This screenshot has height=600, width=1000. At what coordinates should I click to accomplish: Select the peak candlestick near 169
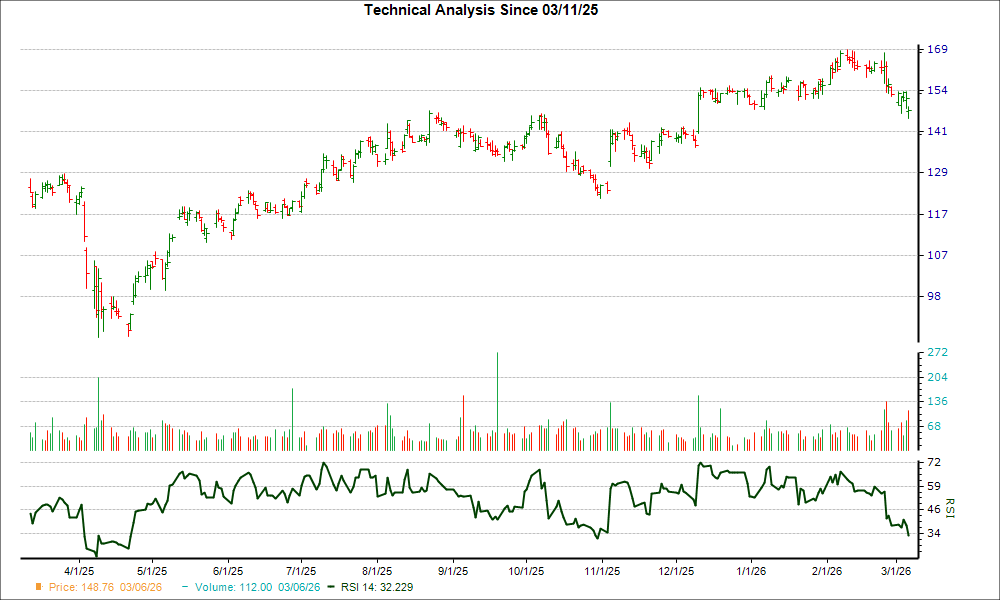[849, 55]
